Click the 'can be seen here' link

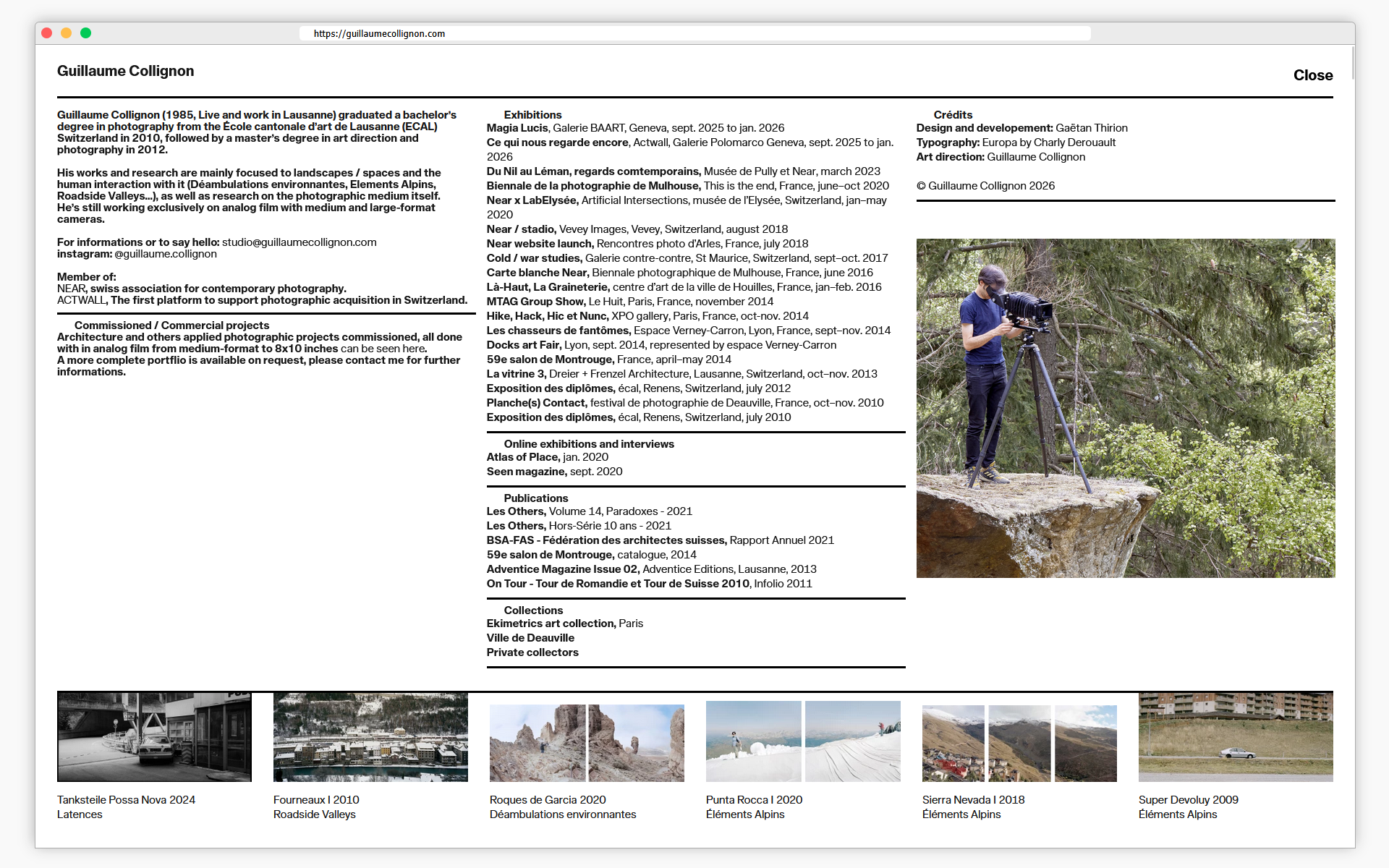coord(383,349)
